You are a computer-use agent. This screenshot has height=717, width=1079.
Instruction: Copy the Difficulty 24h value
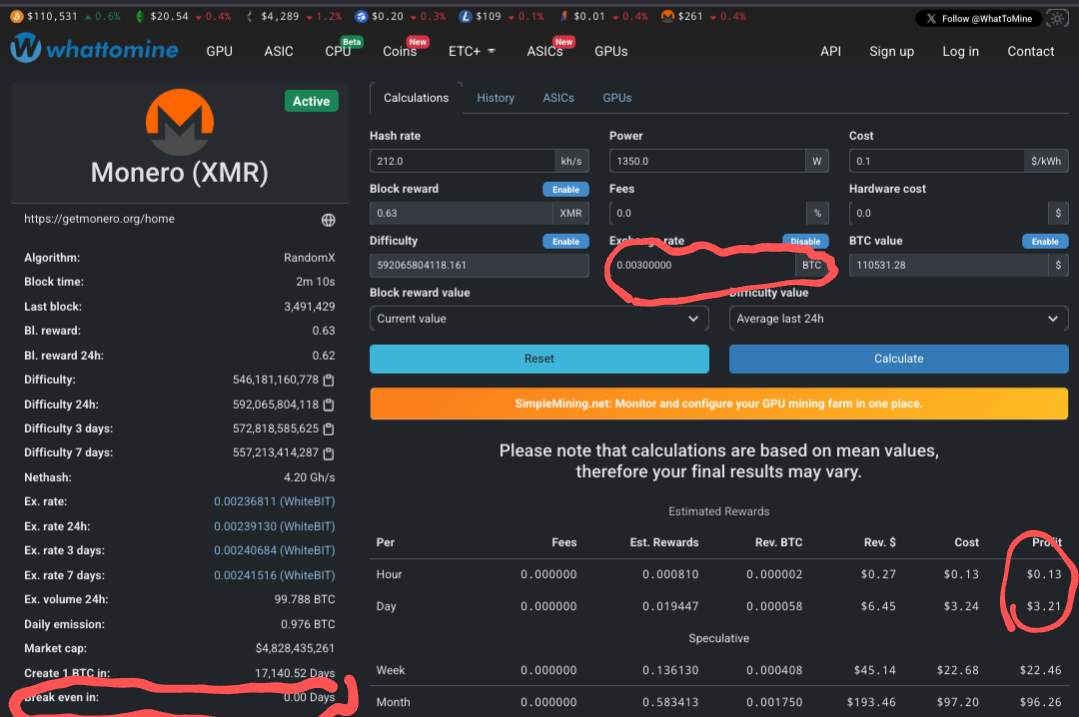(x=329, y=405)
